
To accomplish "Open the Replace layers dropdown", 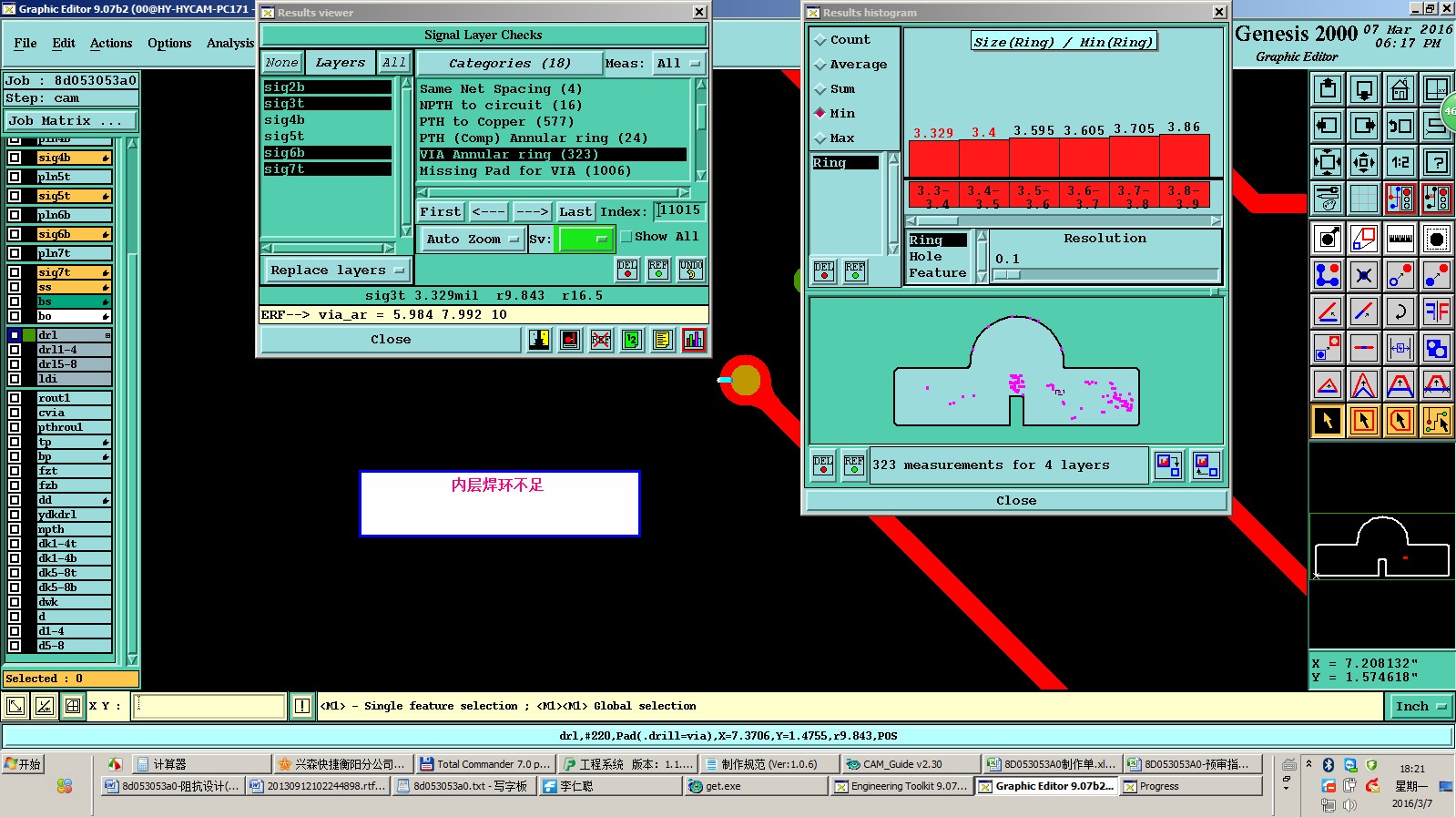I will (338, 271).
